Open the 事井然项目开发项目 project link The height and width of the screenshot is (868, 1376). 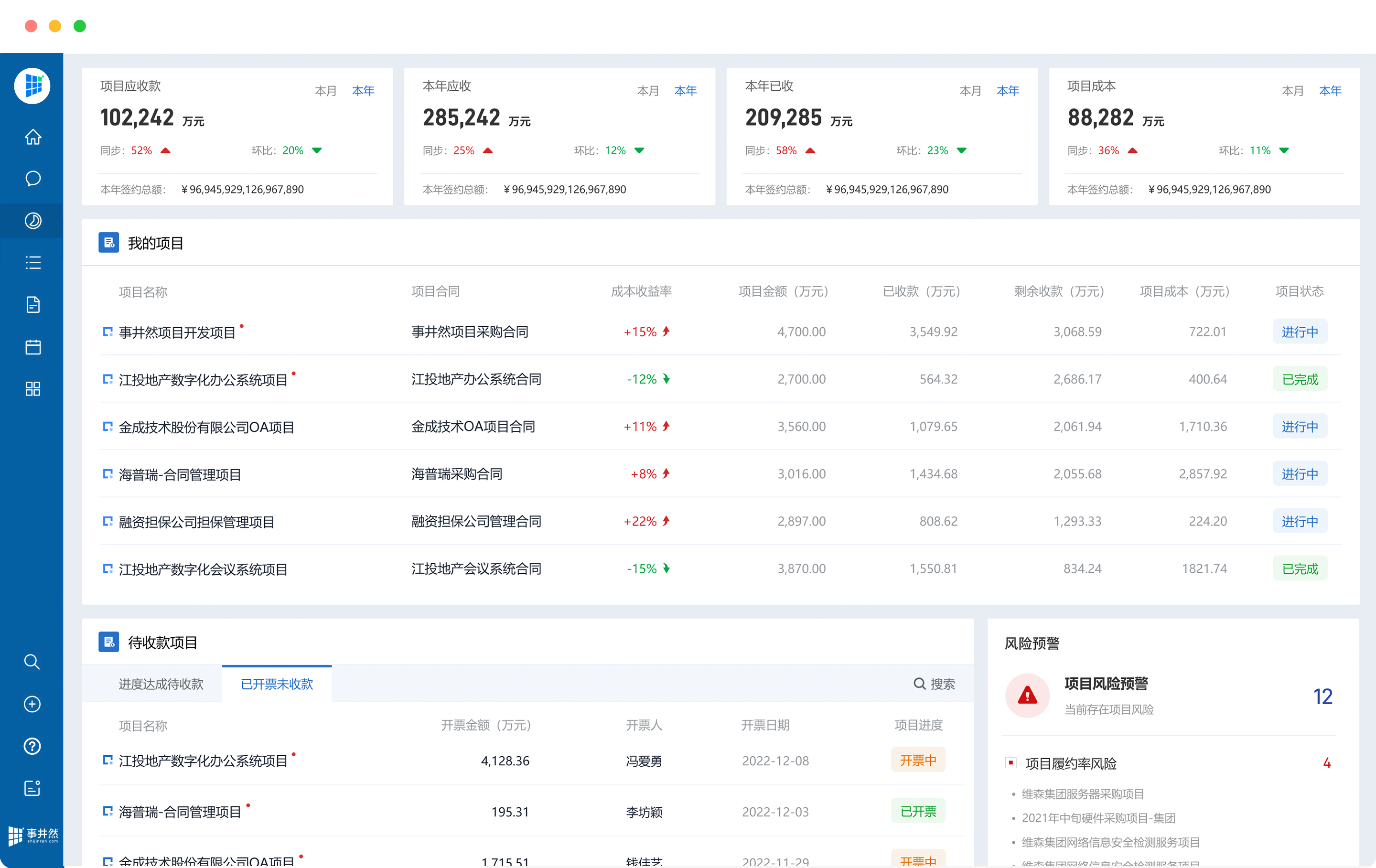(177, 332)
